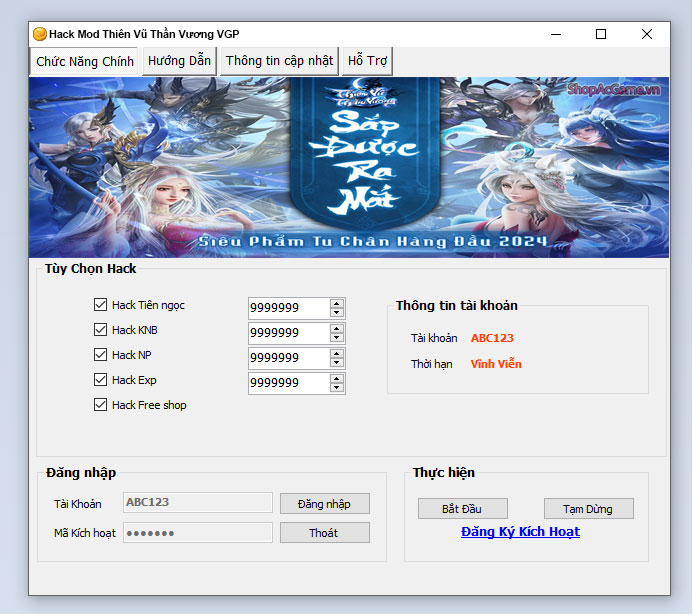693x616 pixels.
Task: Click the Hack Tiên ngọc number field
Action: [x=289, y=308]
